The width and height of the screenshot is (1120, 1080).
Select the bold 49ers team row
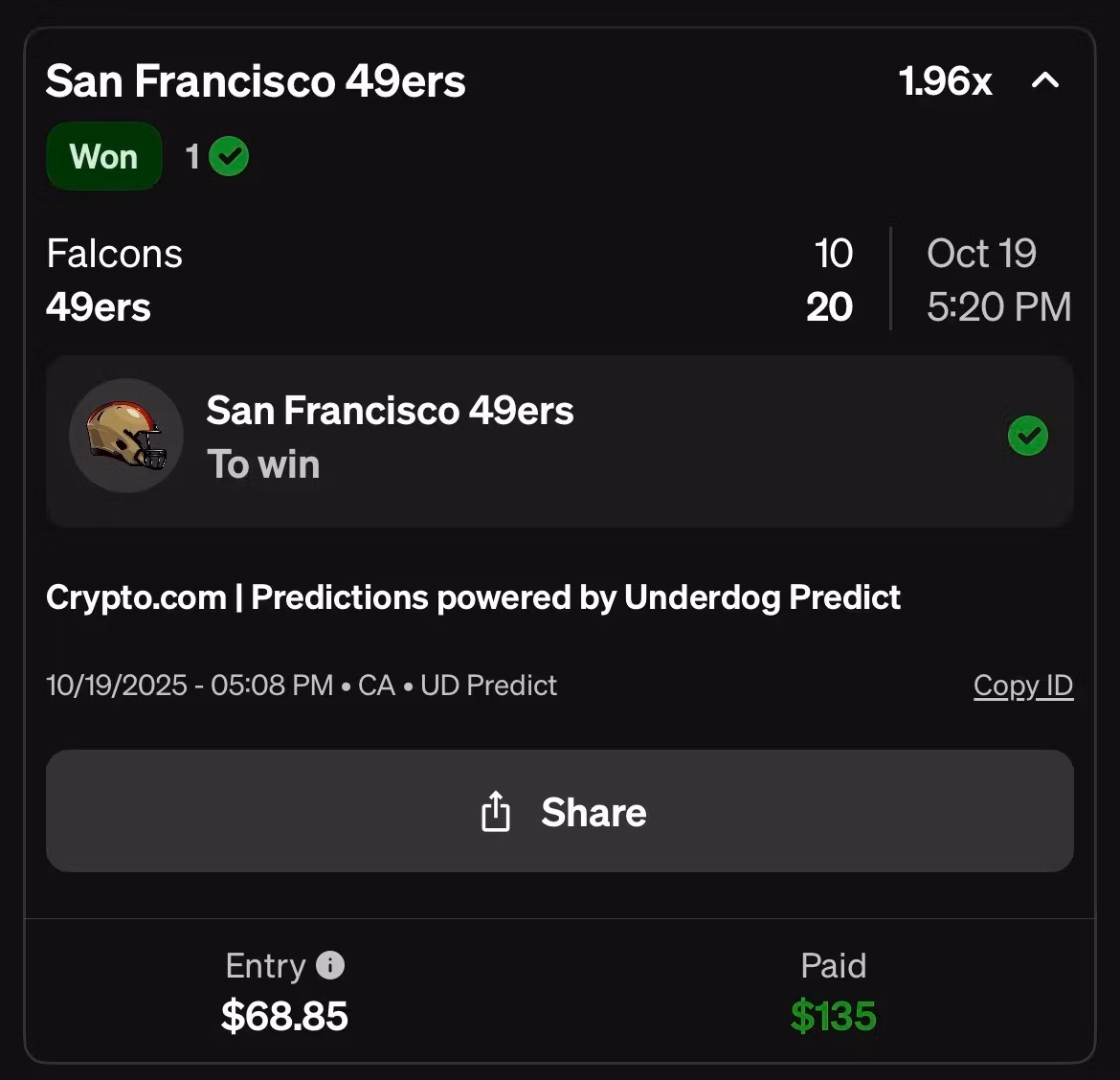click(99, 307)
